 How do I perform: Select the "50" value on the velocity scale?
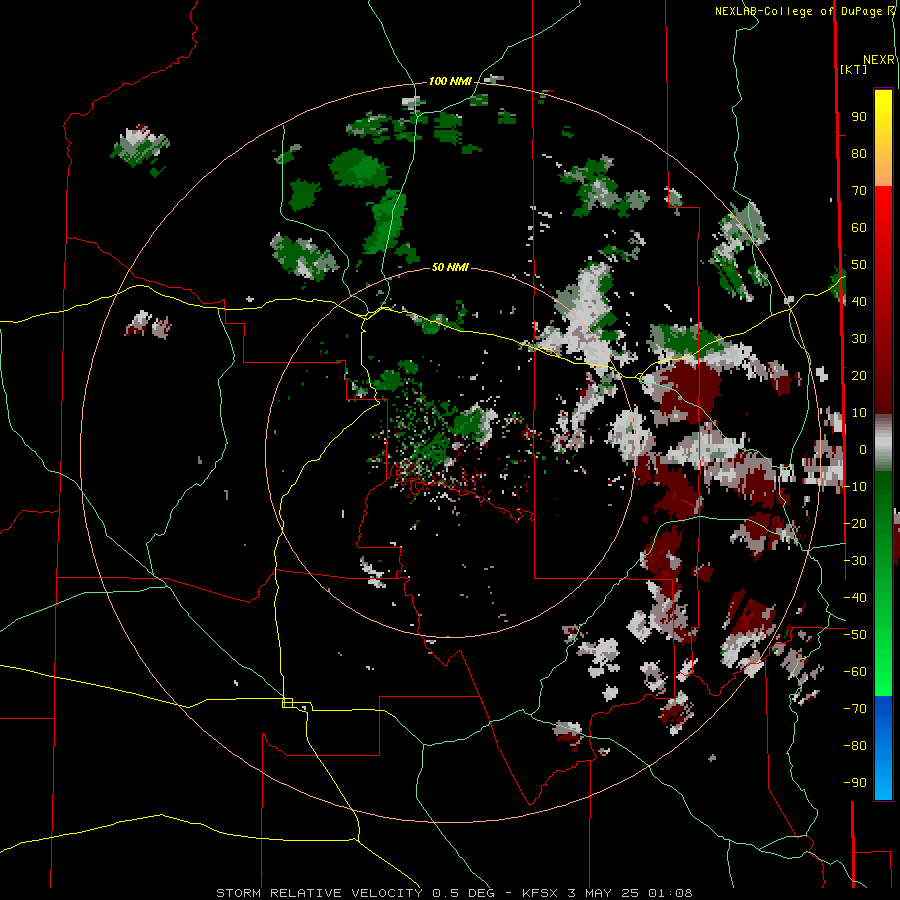point(859,265)
